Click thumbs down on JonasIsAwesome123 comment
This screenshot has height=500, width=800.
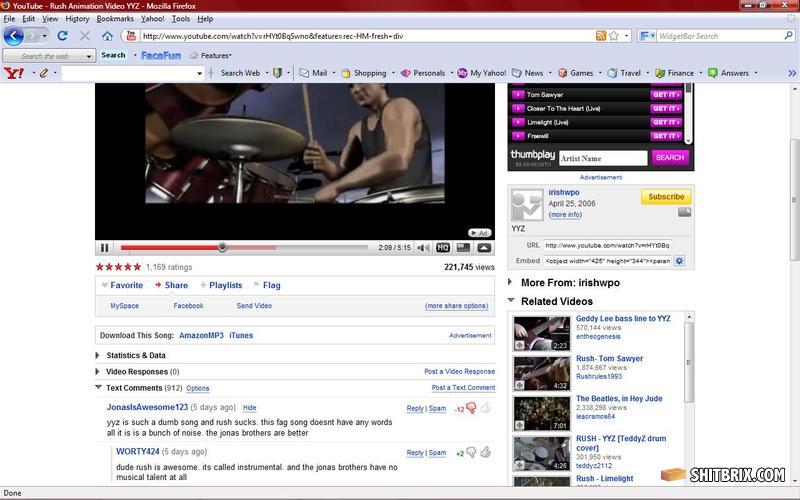pos(471,408)
